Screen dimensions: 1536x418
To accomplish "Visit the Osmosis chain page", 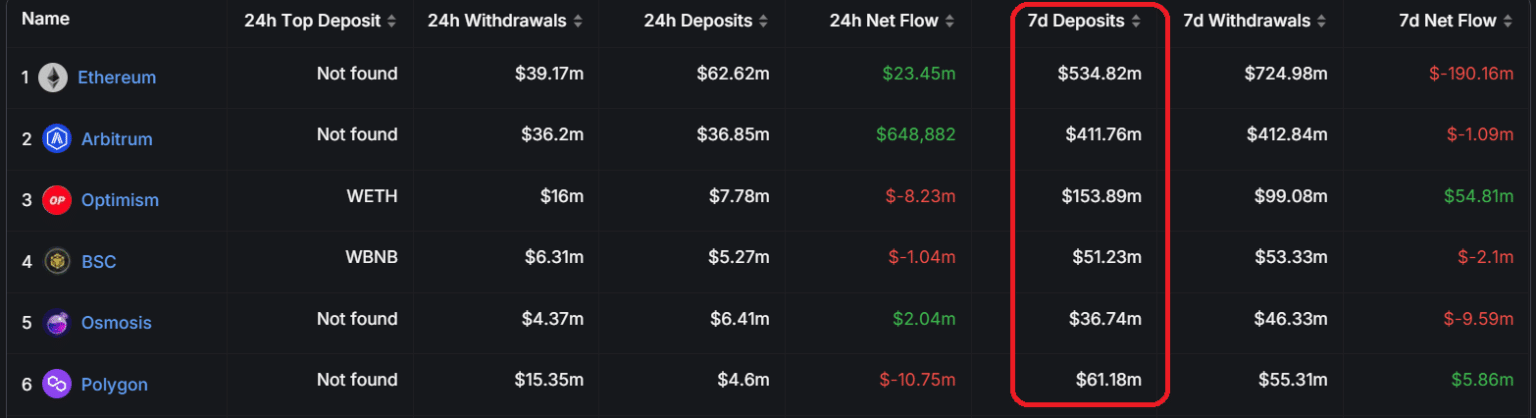I will coord(117,323).
